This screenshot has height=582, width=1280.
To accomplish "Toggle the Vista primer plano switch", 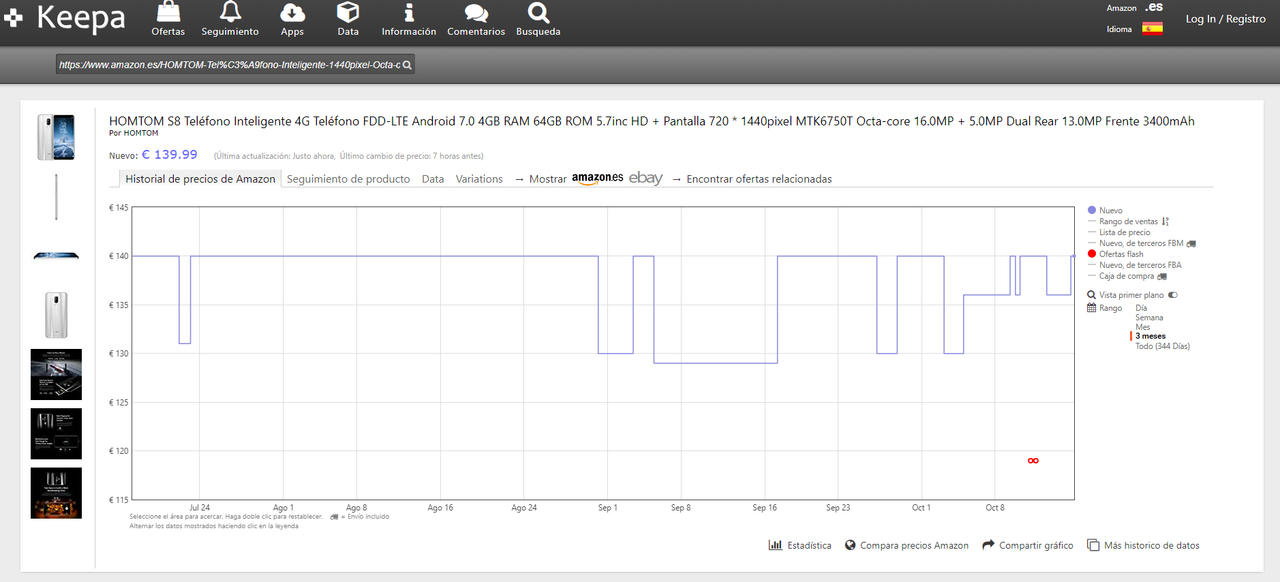I will click(1173, 295).
